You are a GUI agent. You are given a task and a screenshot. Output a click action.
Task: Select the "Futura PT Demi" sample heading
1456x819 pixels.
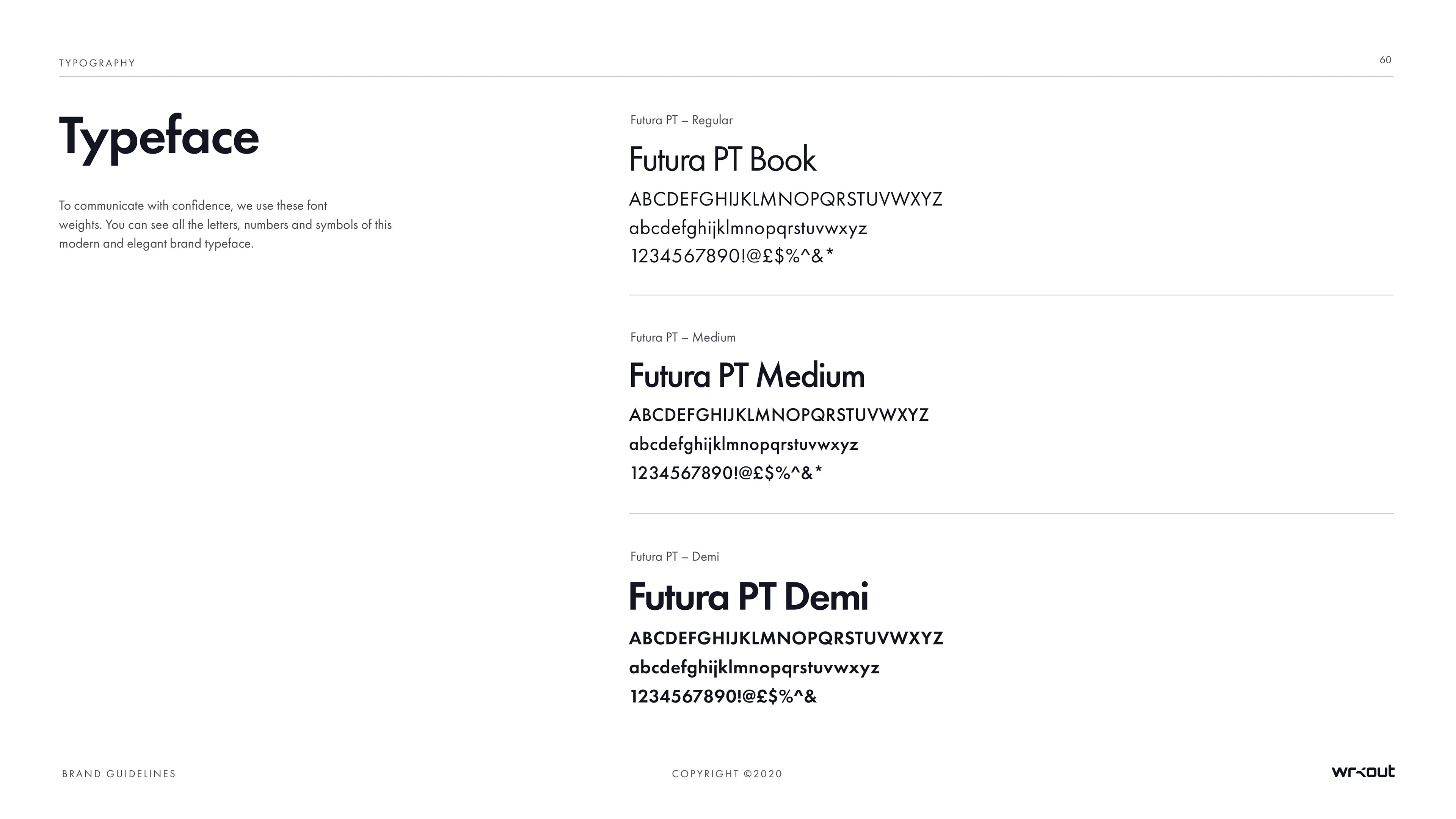748,597
